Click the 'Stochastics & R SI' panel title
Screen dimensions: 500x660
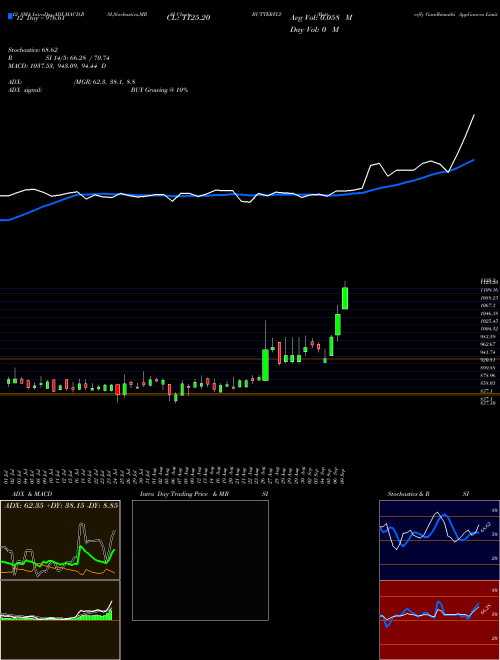click(428, 494)
